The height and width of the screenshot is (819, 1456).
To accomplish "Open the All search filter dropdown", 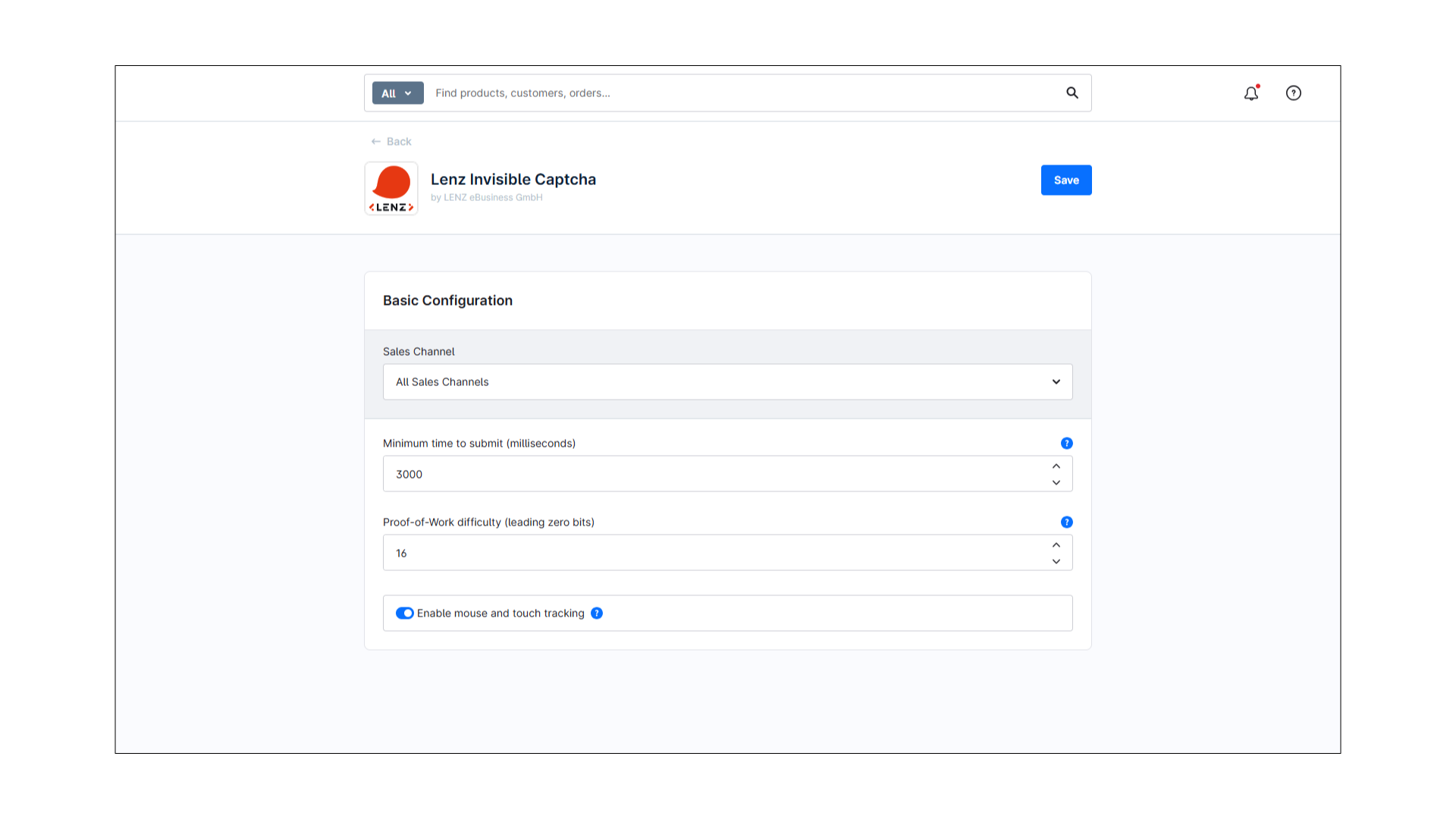I will 397,93.
